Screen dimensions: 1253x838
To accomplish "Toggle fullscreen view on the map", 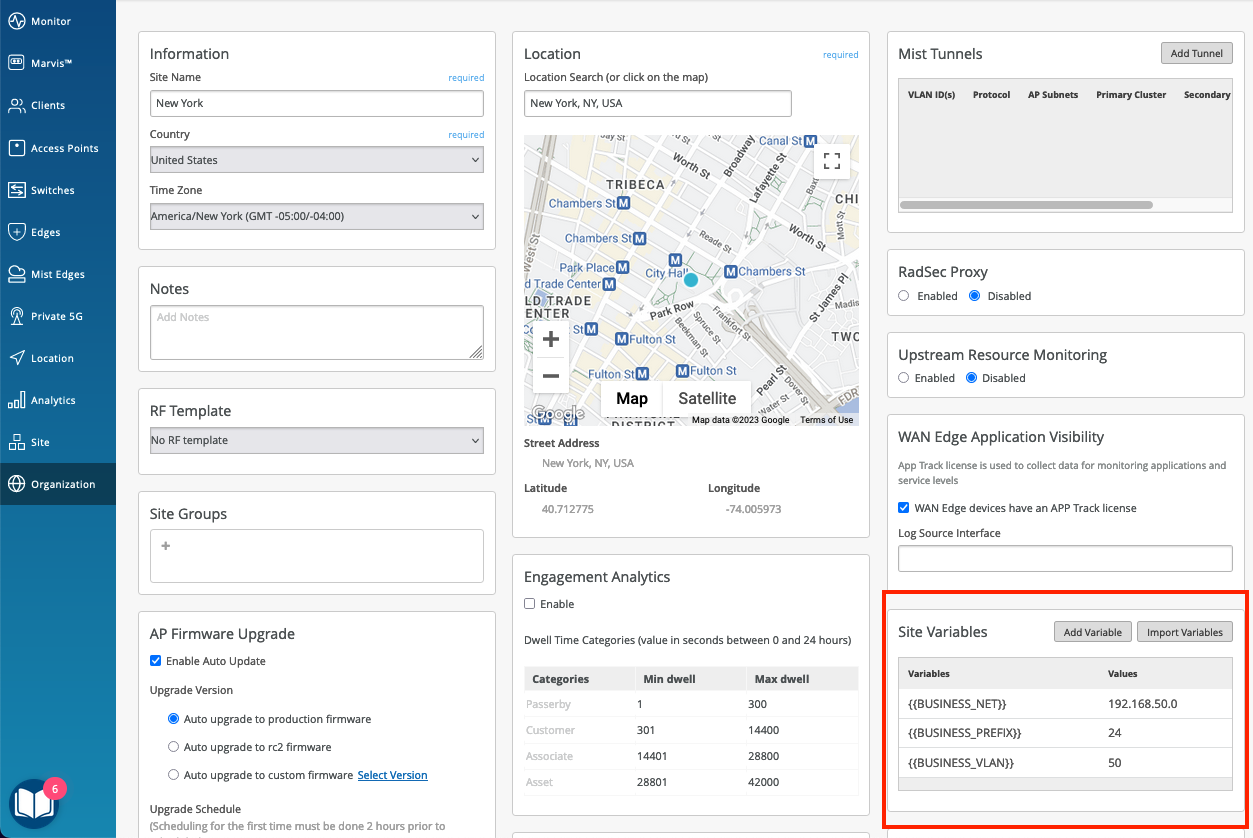I will click(x=831, y=160).
